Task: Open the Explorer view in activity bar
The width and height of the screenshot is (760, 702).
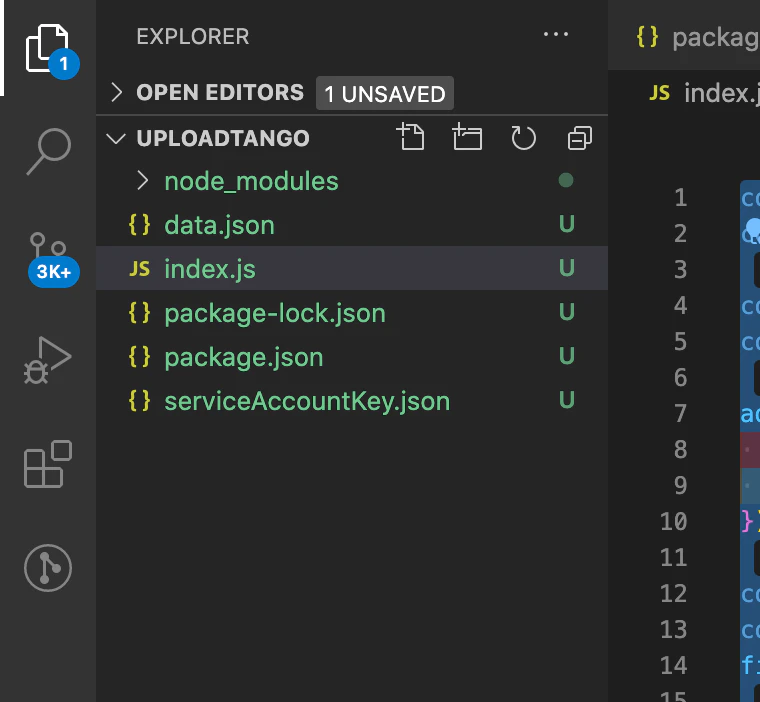Action: coord(48,48)
